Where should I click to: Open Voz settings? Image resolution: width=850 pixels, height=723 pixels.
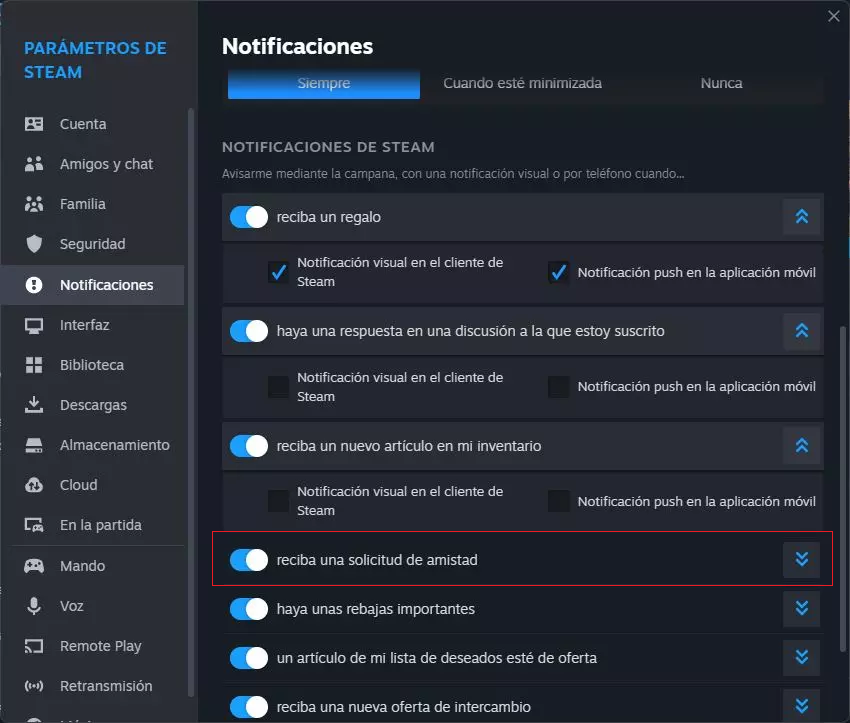click(x=93, y=606)
